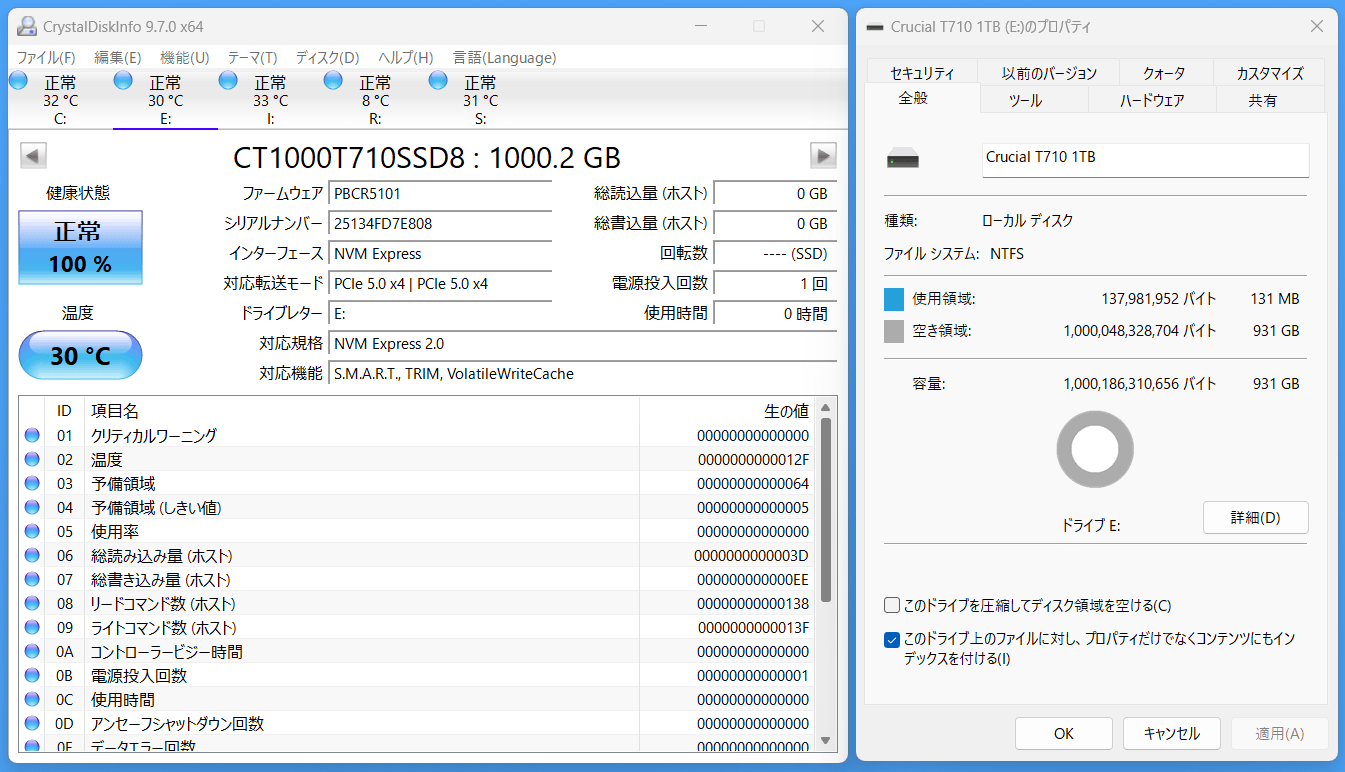Open the テーマ(T) menu
Image resolution: width=1345 pixels, height=772 pixels.
click(253, 58)
